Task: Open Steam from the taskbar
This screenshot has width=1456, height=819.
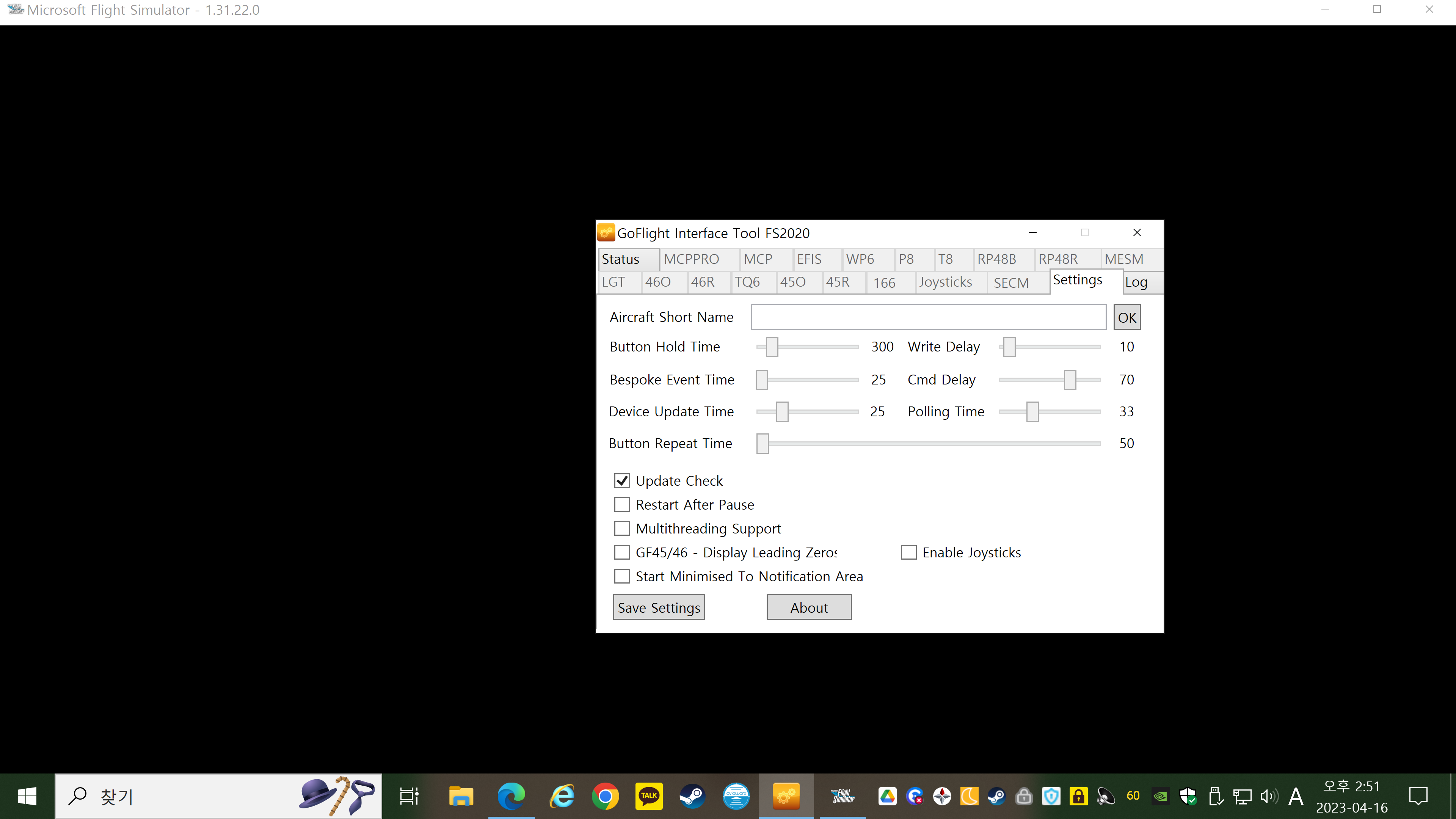Action: [692, 796]
